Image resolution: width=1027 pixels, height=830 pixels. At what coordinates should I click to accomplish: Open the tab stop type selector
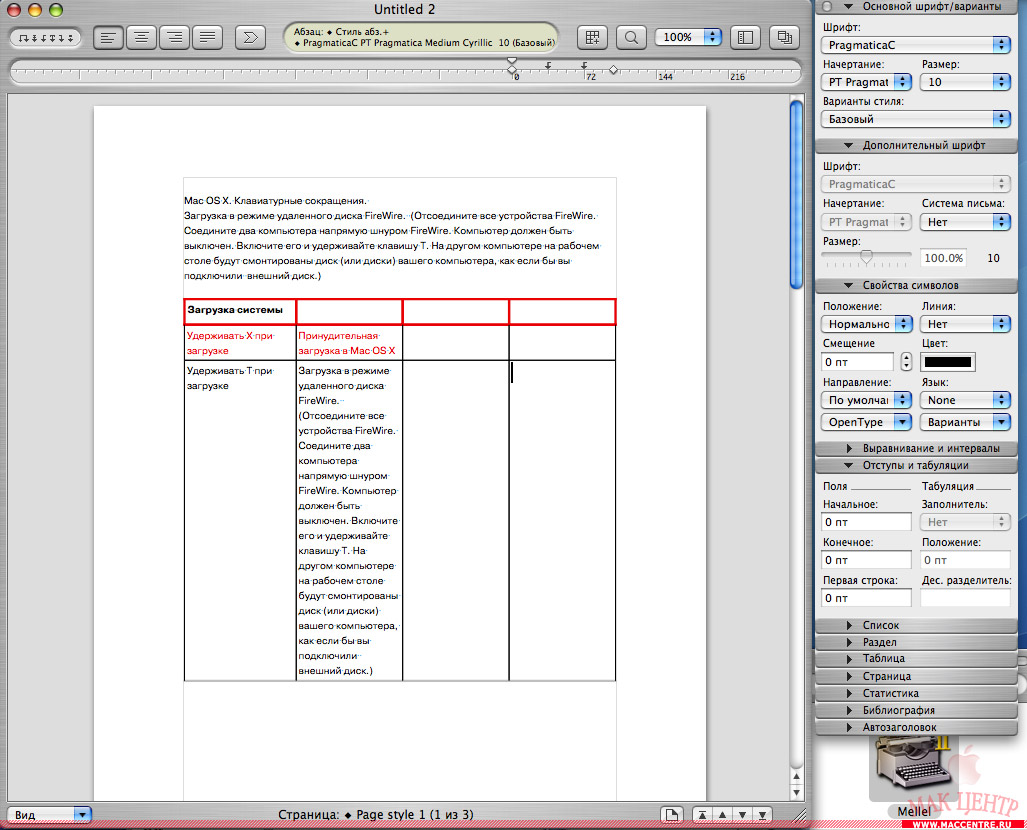(x=45, y=38)
